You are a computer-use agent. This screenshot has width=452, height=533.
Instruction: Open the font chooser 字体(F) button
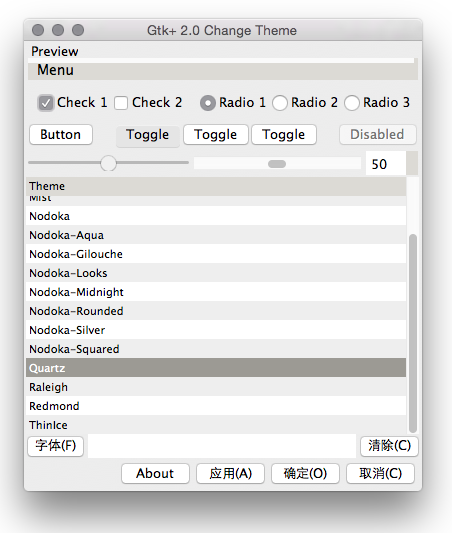tap(56, 446)
